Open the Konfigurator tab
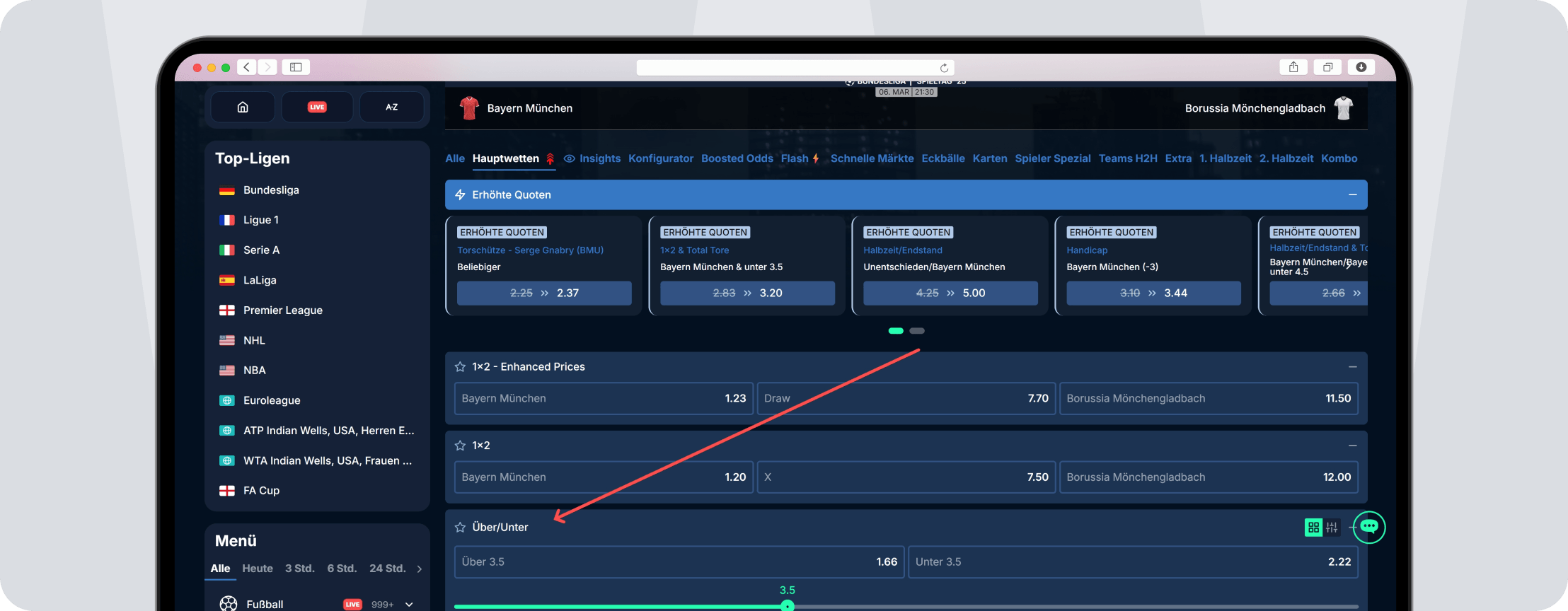Image resolution: width=1568 pixels, height=611 pixels. click(x=660, y=158)
